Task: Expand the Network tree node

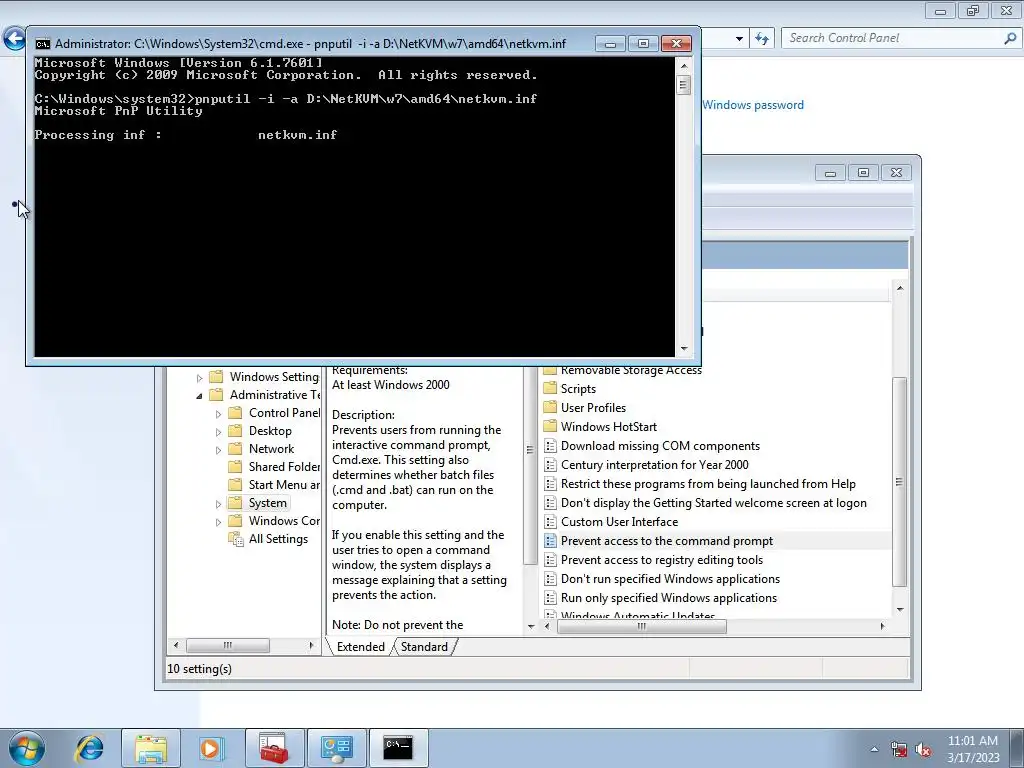Action: pos(218,450)
